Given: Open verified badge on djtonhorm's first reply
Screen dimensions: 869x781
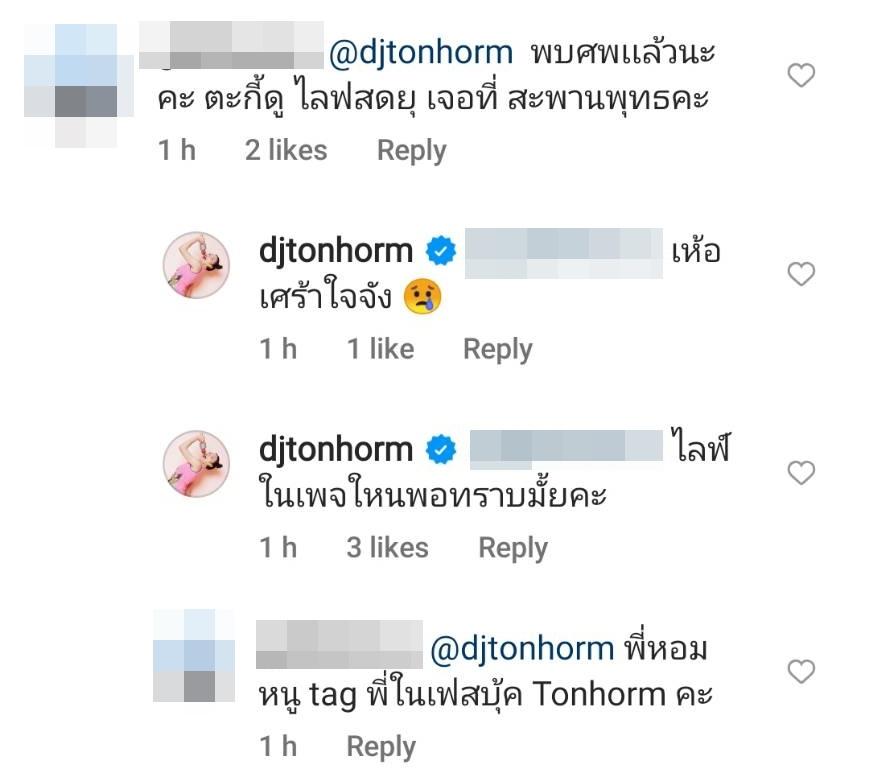Looking at the screenshot, I should click(x=441, y=251).
